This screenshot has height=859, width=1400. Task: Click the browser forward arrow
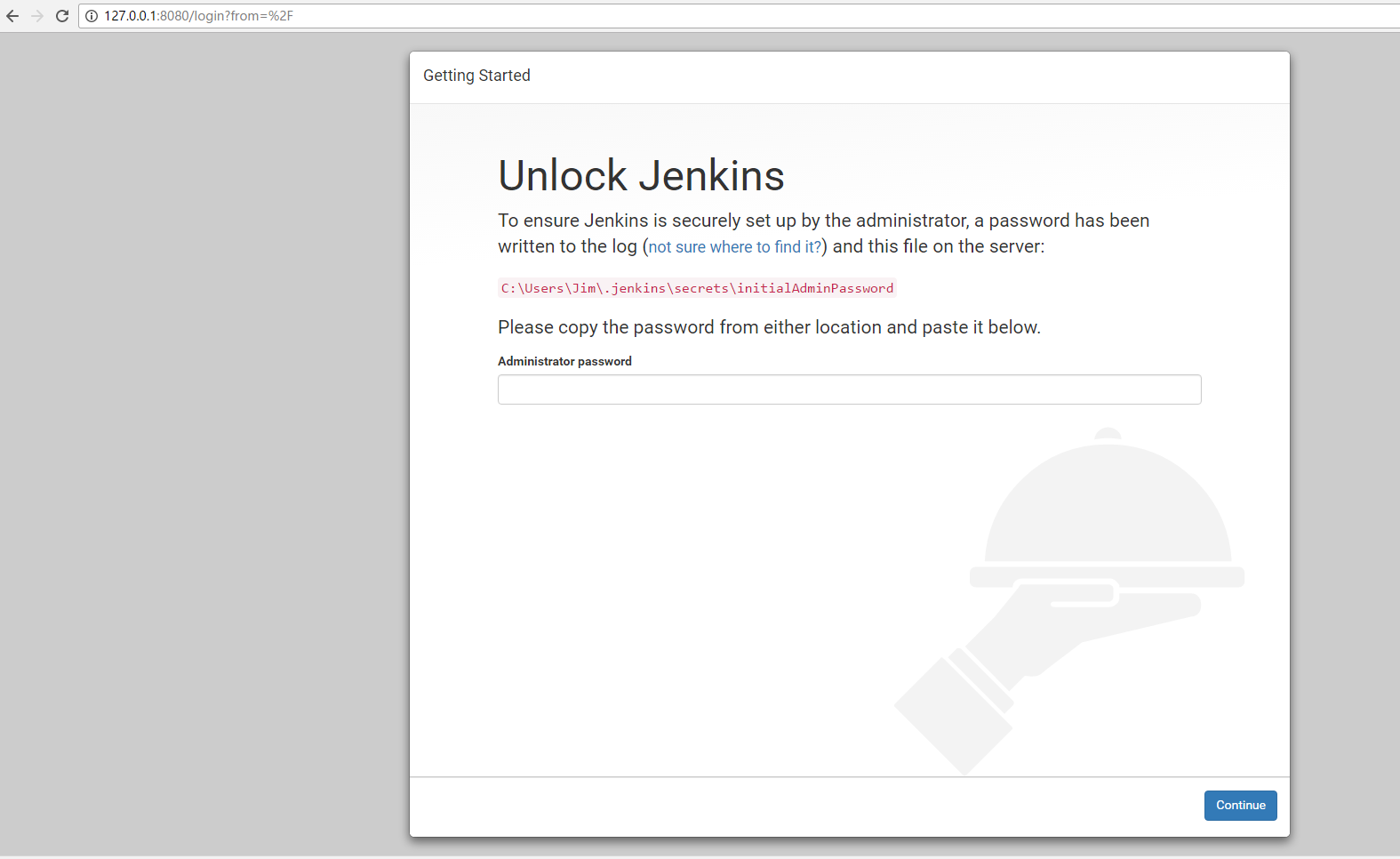pos(37,16)
